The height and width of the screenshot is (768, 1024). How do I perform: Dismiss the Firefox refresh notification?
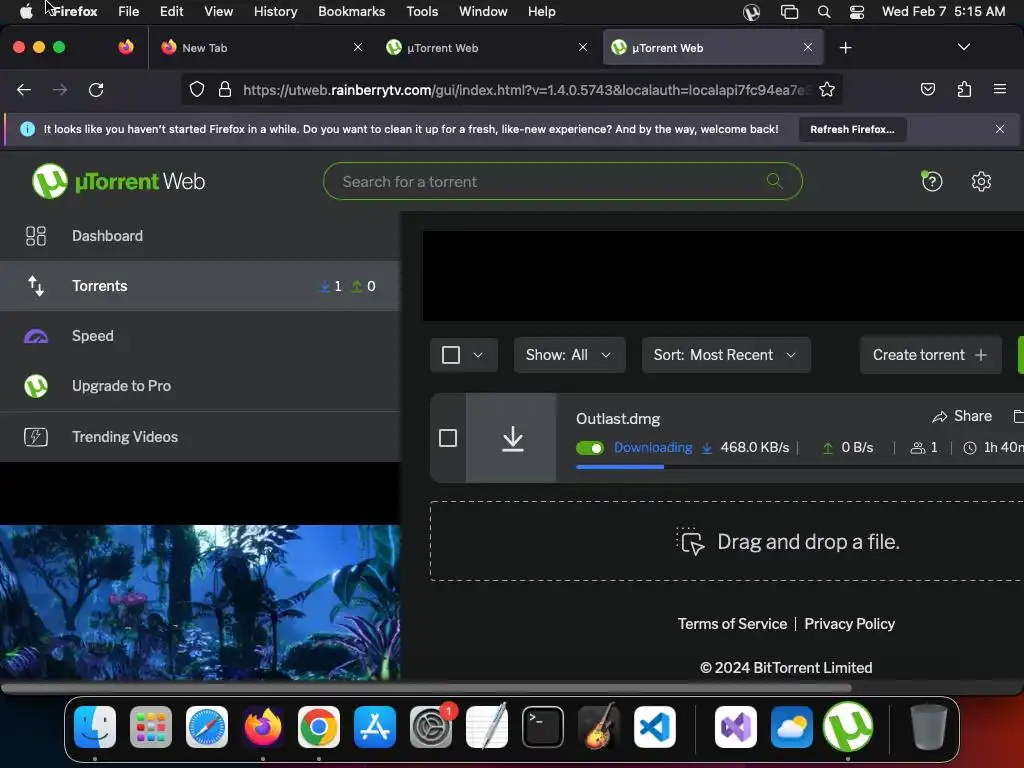[x=999, y=129]
